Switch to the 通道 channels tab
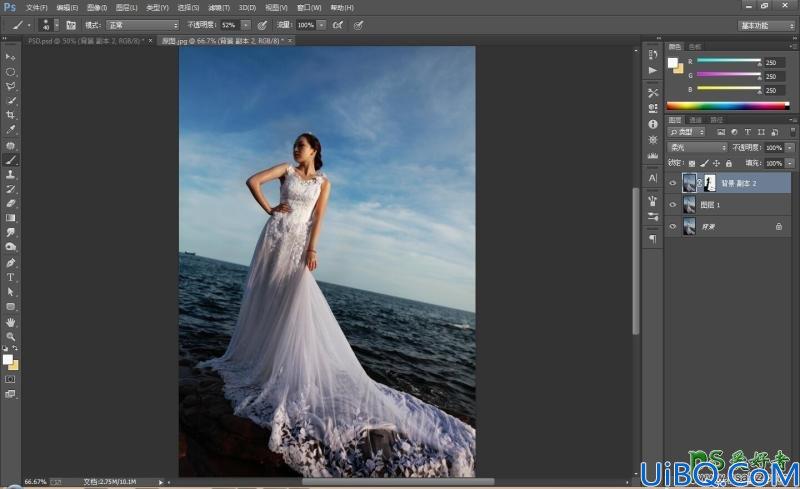The width and height of the screenshot is (800, 489). pos(695,120)
